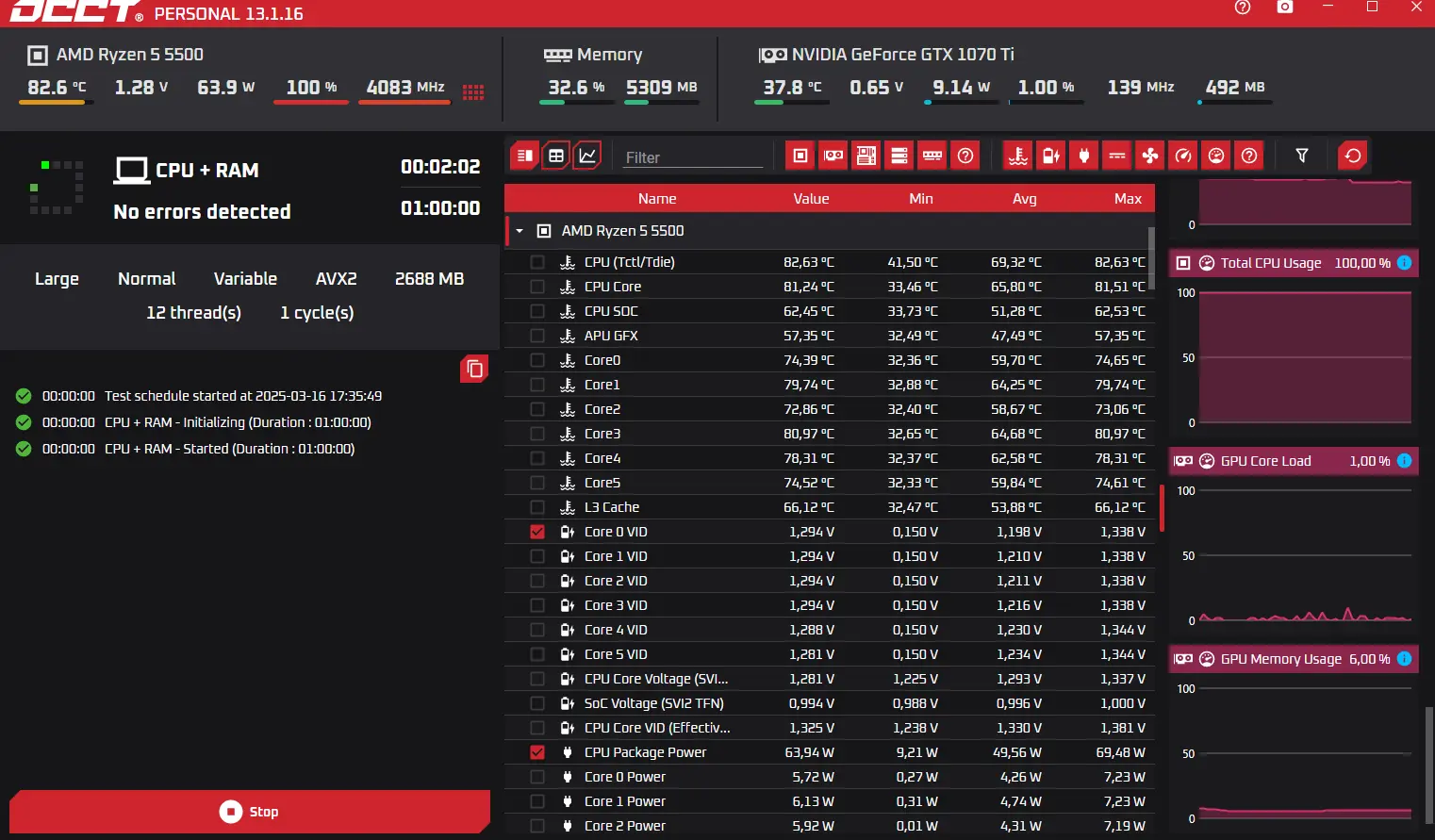The image size is (1435, 840).
Task: Stop the running CPU + RAM test
Action: tap(250, 812)
